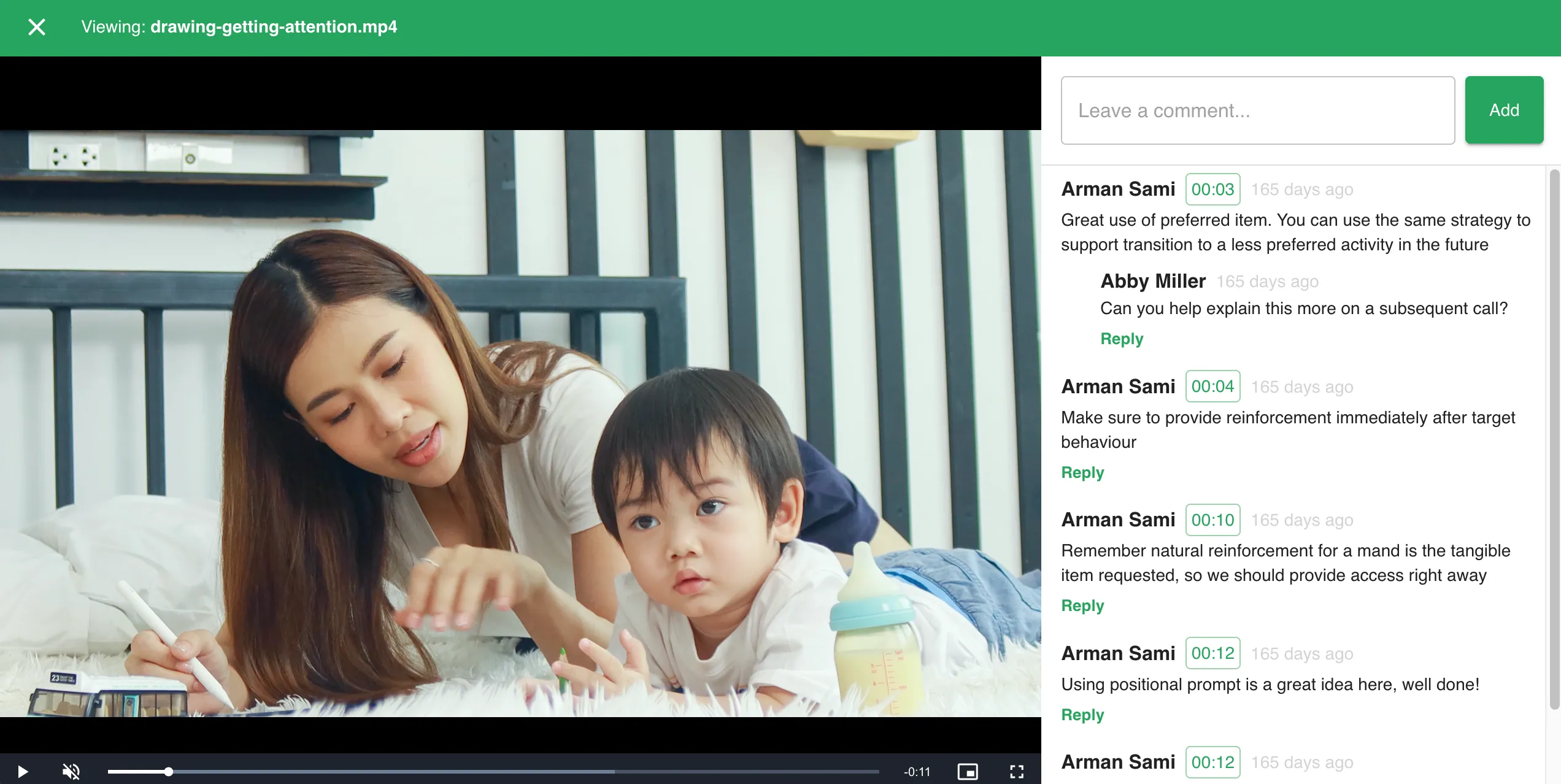This screenshot has width=1561, height=784.
Task: Focus the Leave a comment field
Action: point(1258,110)
